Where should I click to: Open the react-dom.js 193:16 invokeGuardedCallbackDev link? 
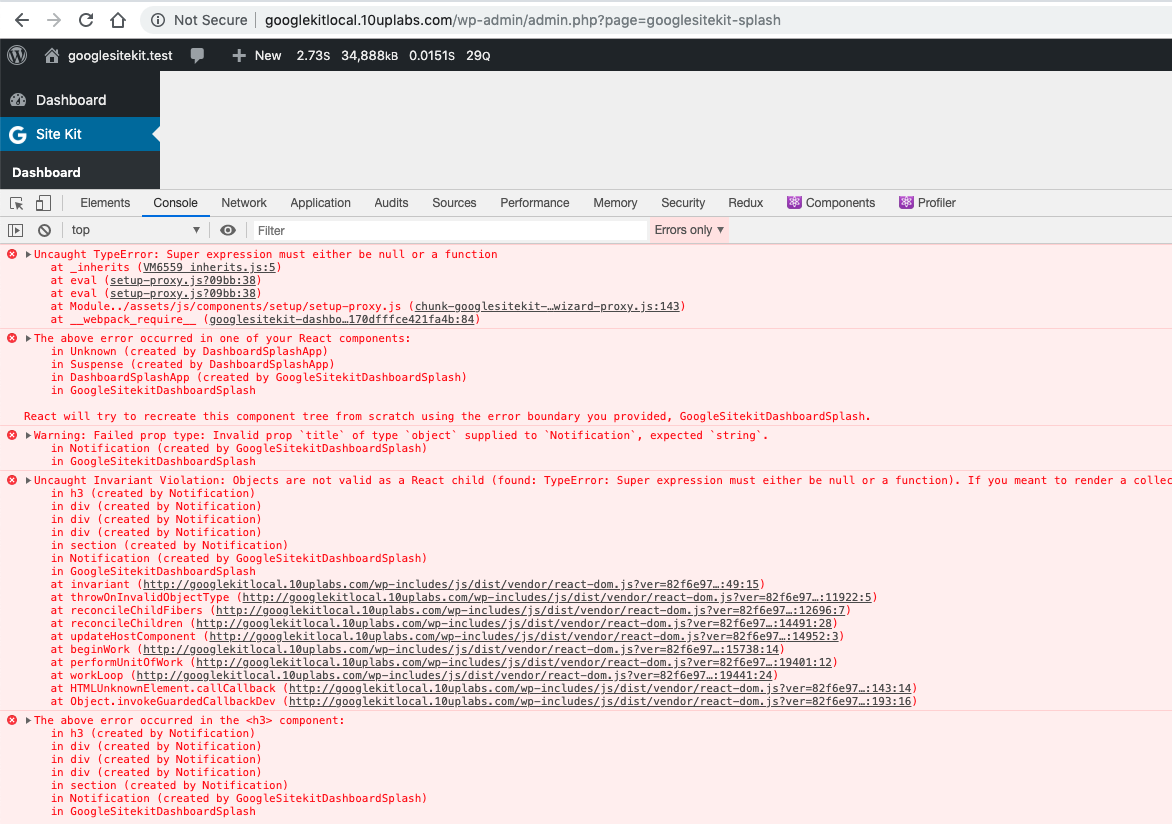pos(599,701)
